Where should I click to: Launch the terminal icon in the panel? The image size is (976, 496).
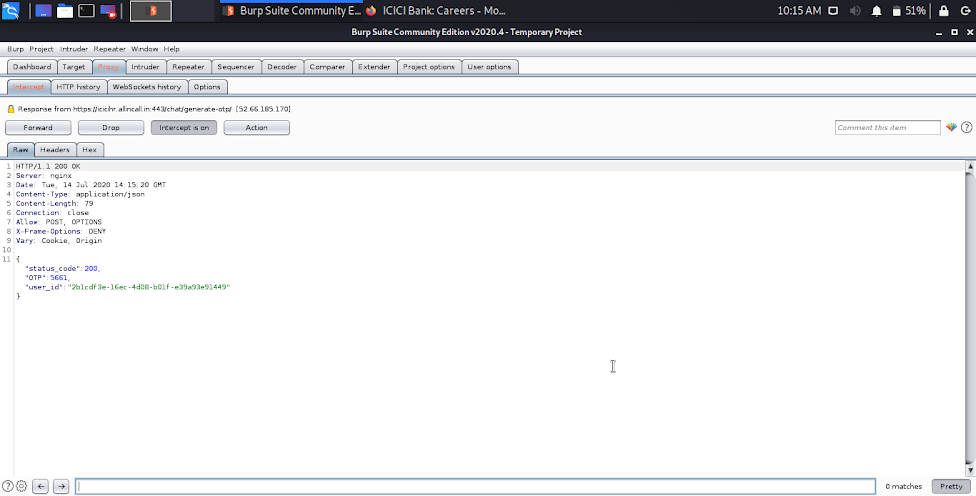click(x=87, y=11)
